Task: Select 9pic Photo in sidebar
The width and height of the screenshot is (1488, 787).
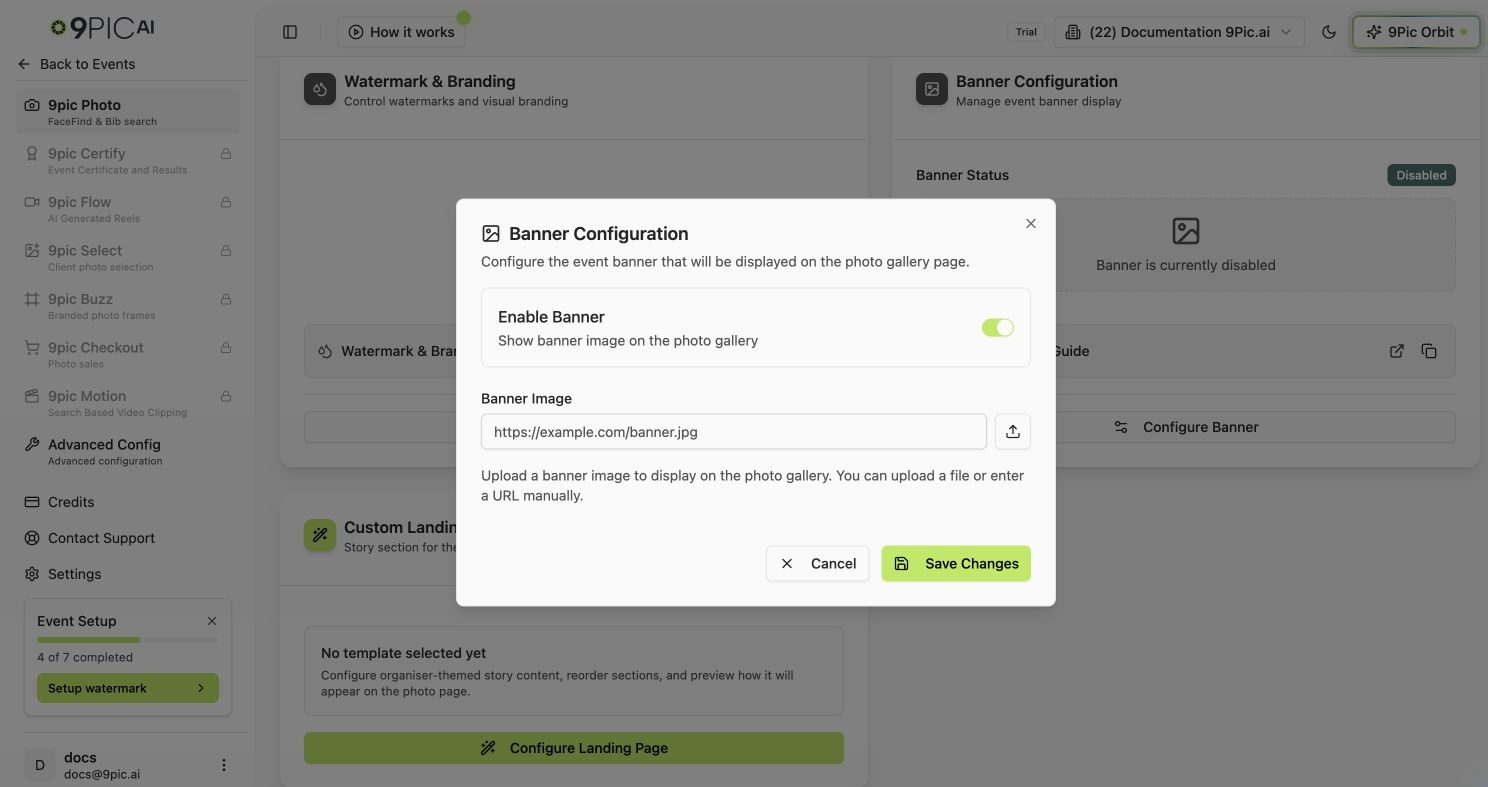Action: point(128,112)
